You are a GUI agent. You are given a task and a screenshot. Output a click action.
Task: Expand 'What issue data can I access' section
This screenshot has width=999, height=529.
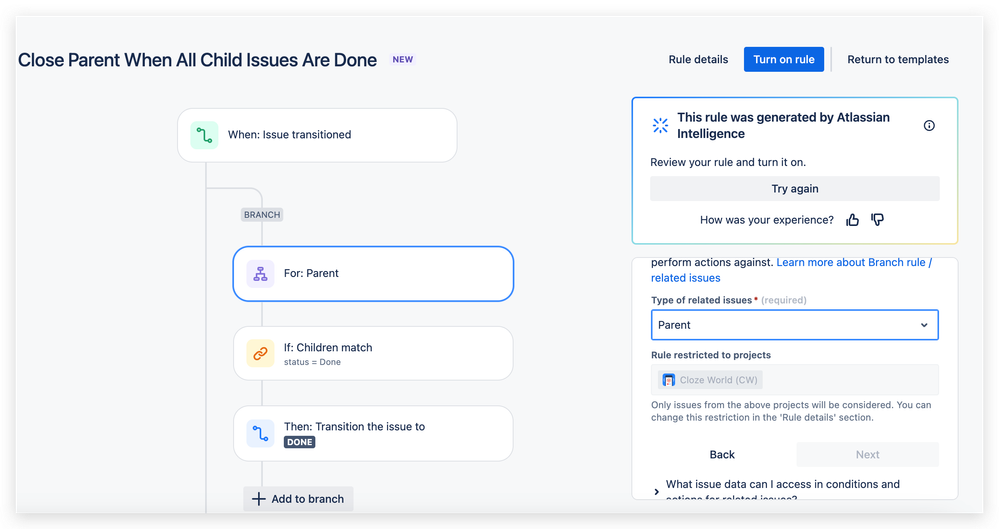(656, 491)
